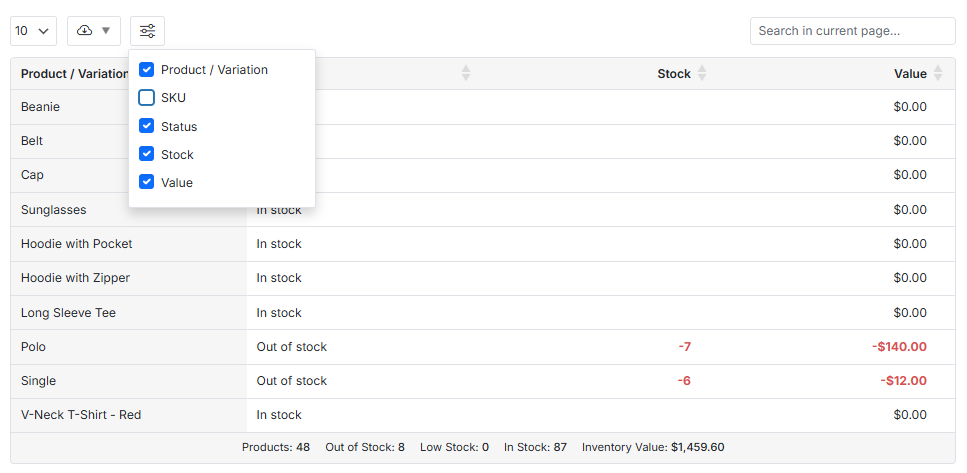Click the V-Neck T-Shirt - Red row
Image resolution: width=967 pixels, height=473 pixels.
coord(81,415)
